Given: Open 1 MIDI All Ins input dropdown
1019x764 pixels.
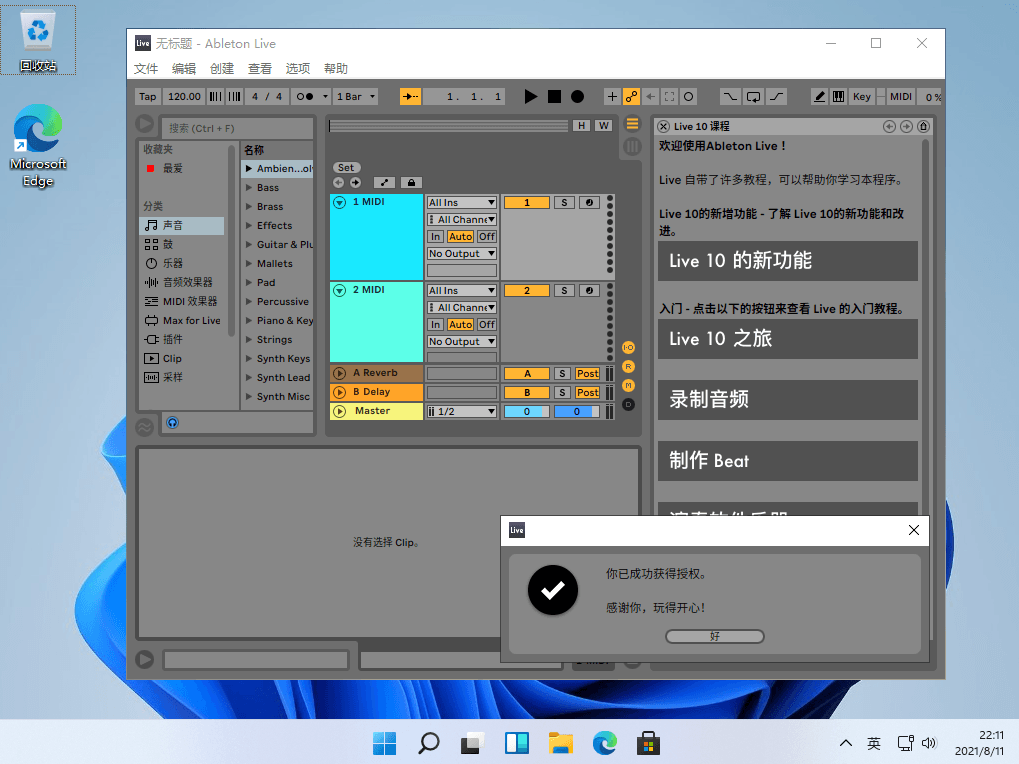Looking at the screenshot, I should pos(462,203).
